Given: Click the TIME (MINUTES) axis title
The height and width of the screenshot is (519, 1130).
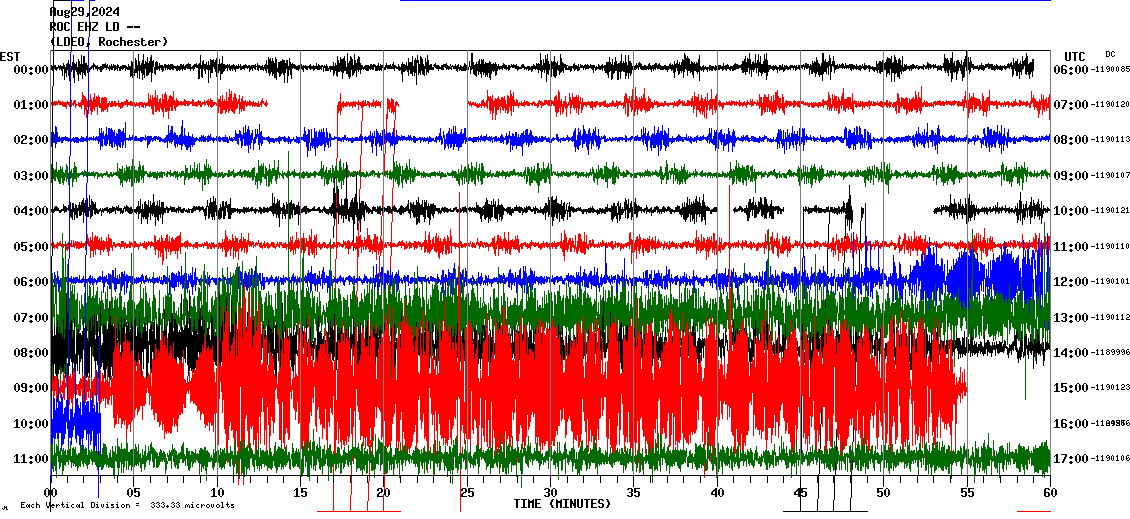Looking at the screenshot, I should coord(562,504).
